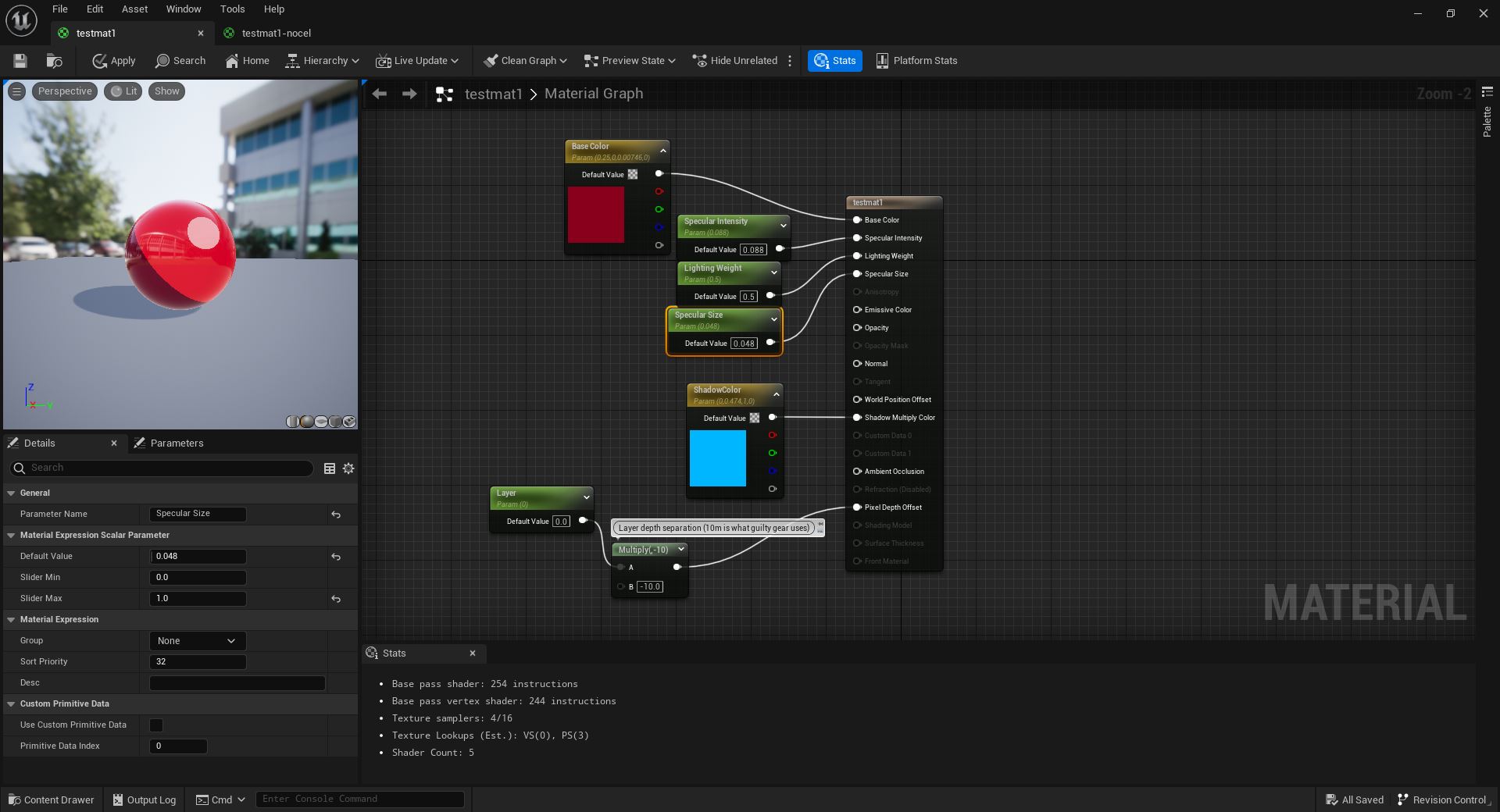
Task: Open the Hierarchy dropdown
Action: (322, 61)
